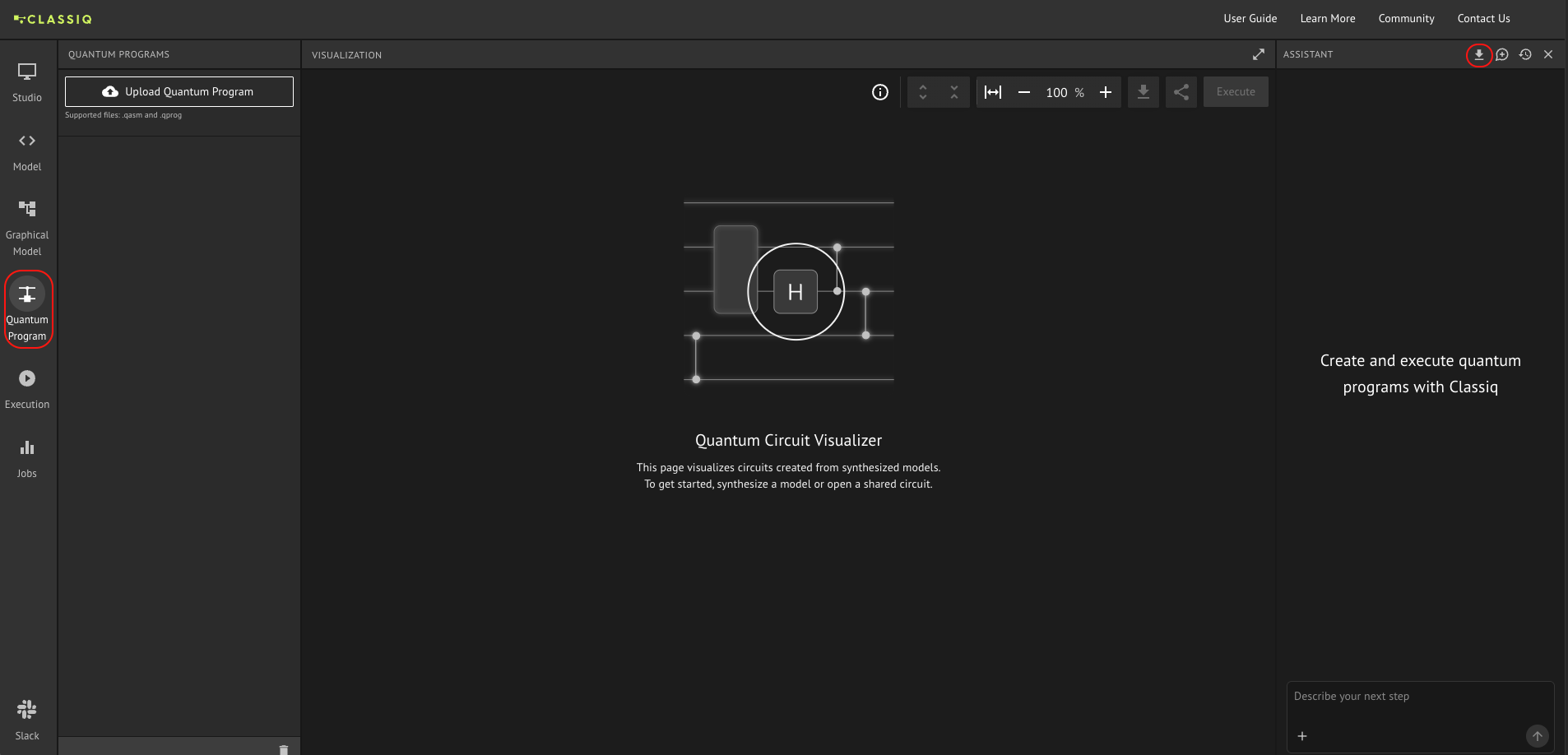1568x755 pixels.
Task: Click the Describe your next step field
Action: click(x=1420, y=697)
